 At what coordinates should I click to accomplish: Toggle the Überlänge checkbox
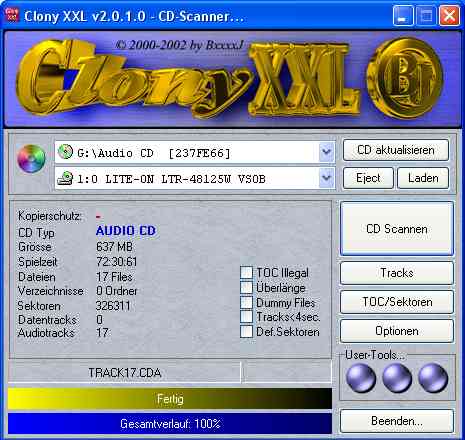(x=246, y=287)
